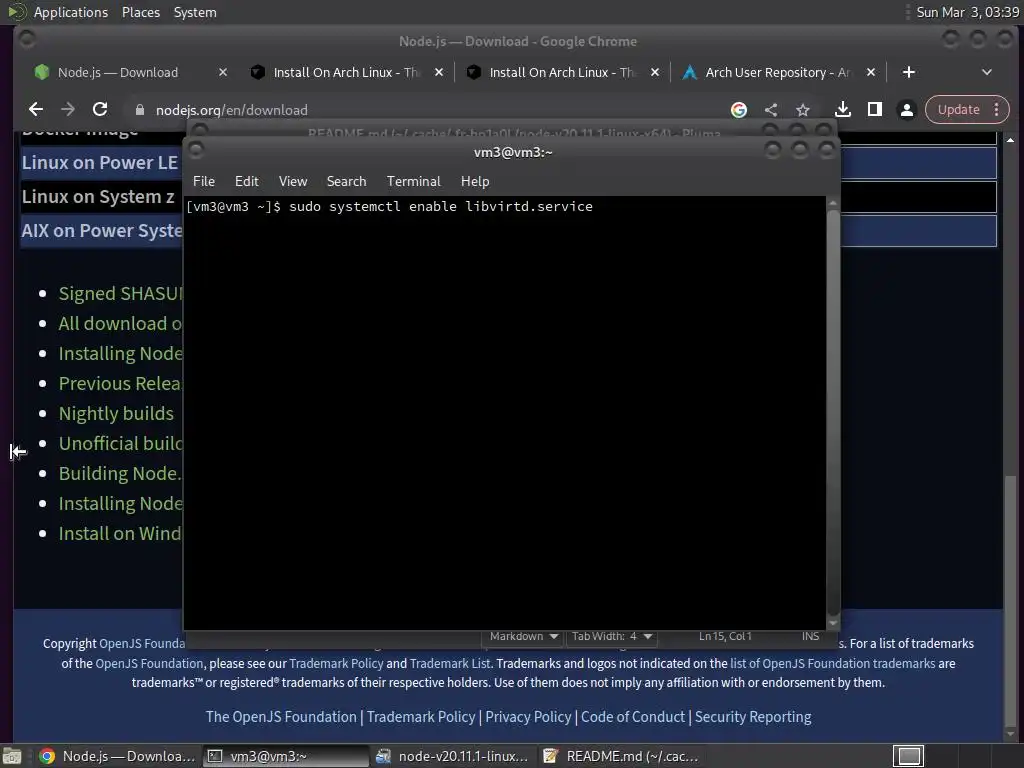Go forward in Chrome
The image size is (1024, 768).
(67, 110)
